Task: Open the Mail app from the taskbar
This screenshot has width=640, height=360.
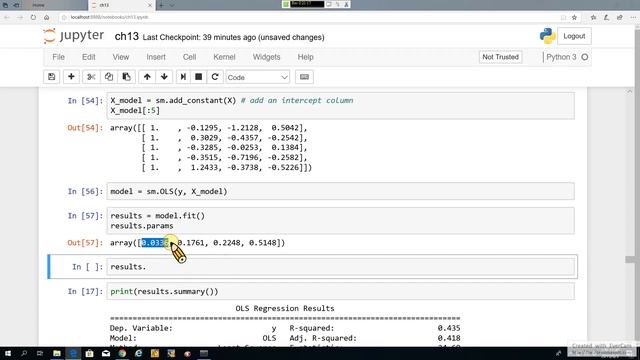Action: (x=106, y=353)
